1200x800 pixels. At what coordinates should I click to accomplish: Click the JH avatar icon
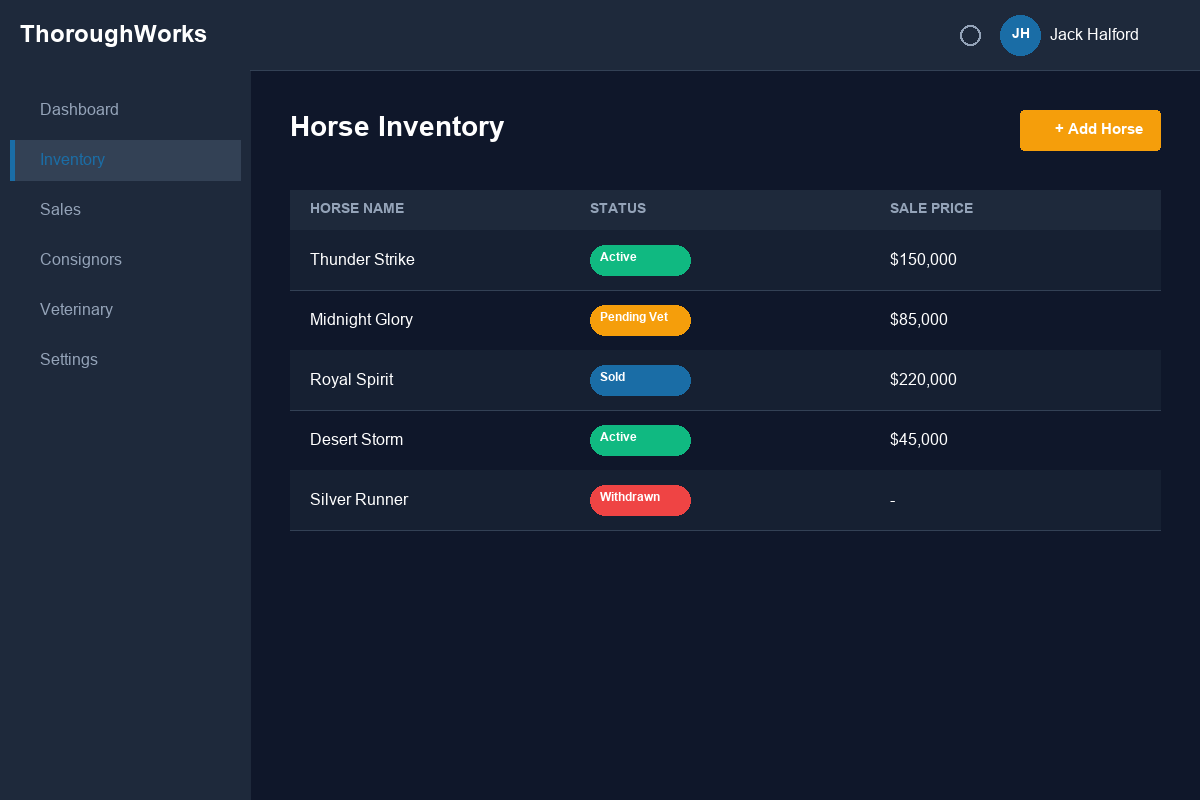click(x=1020, y=35)
